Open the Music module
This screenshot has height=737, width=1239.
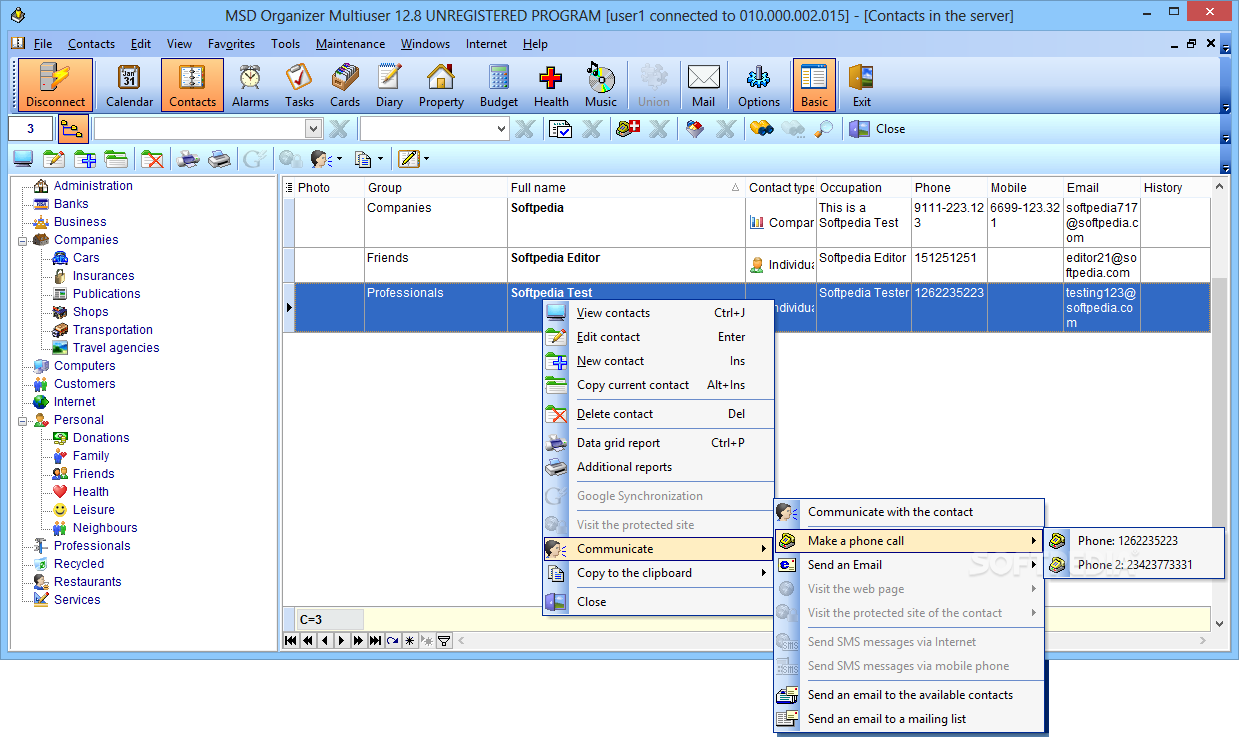[x=601, y=85]
